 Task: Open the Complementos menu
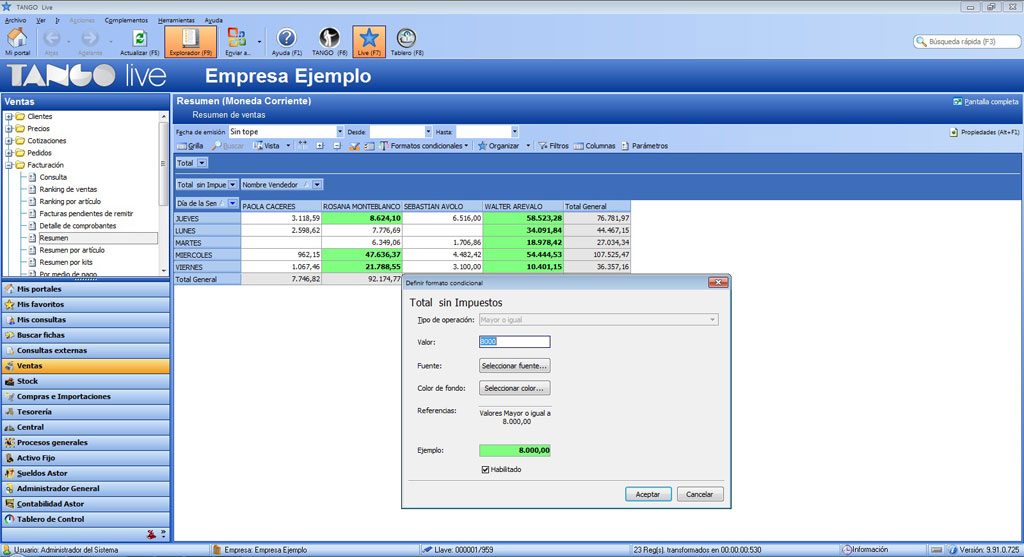[126, 20]
